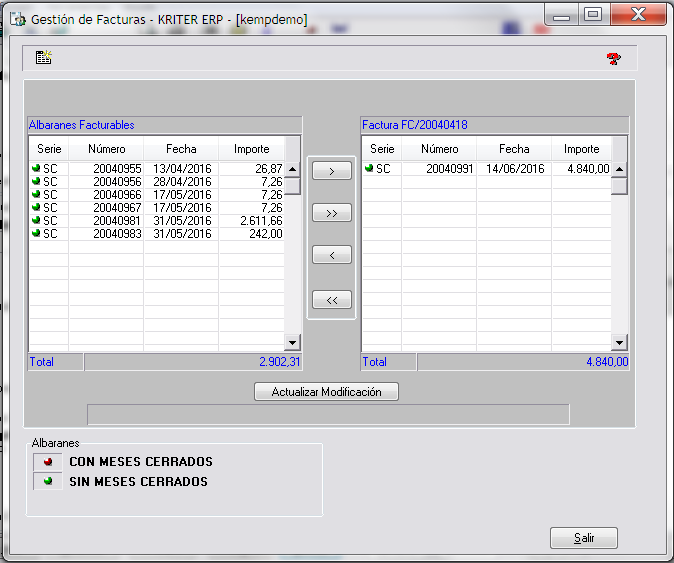Sort Albaranes Facturables by Número header
This screenshot has height=563, width=674.
coord(107,149)
